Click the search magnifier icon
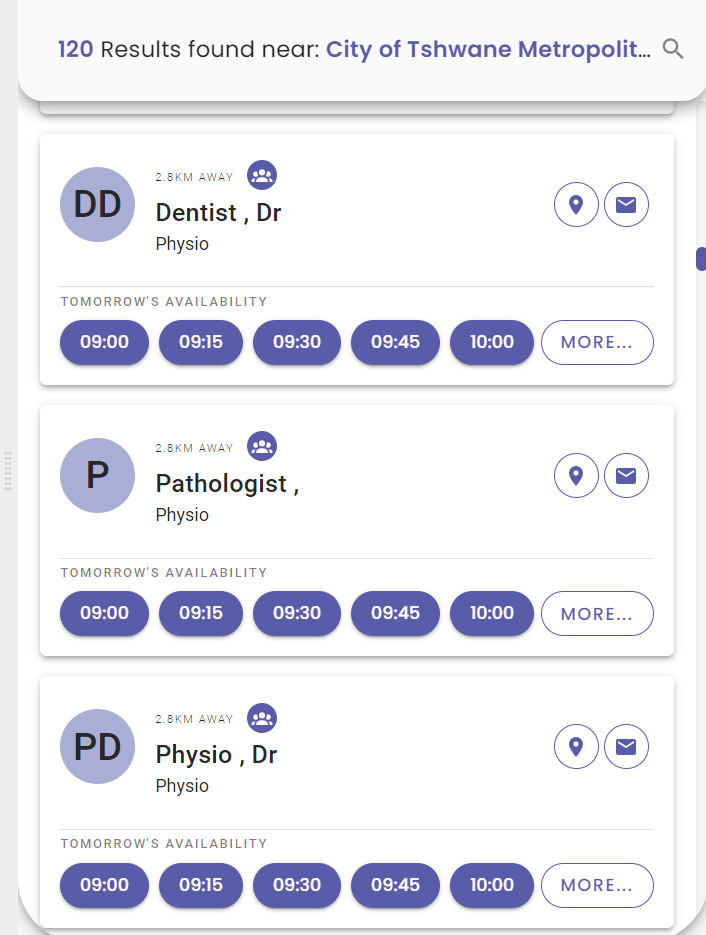The image size is (706, 935). (673, 49)
